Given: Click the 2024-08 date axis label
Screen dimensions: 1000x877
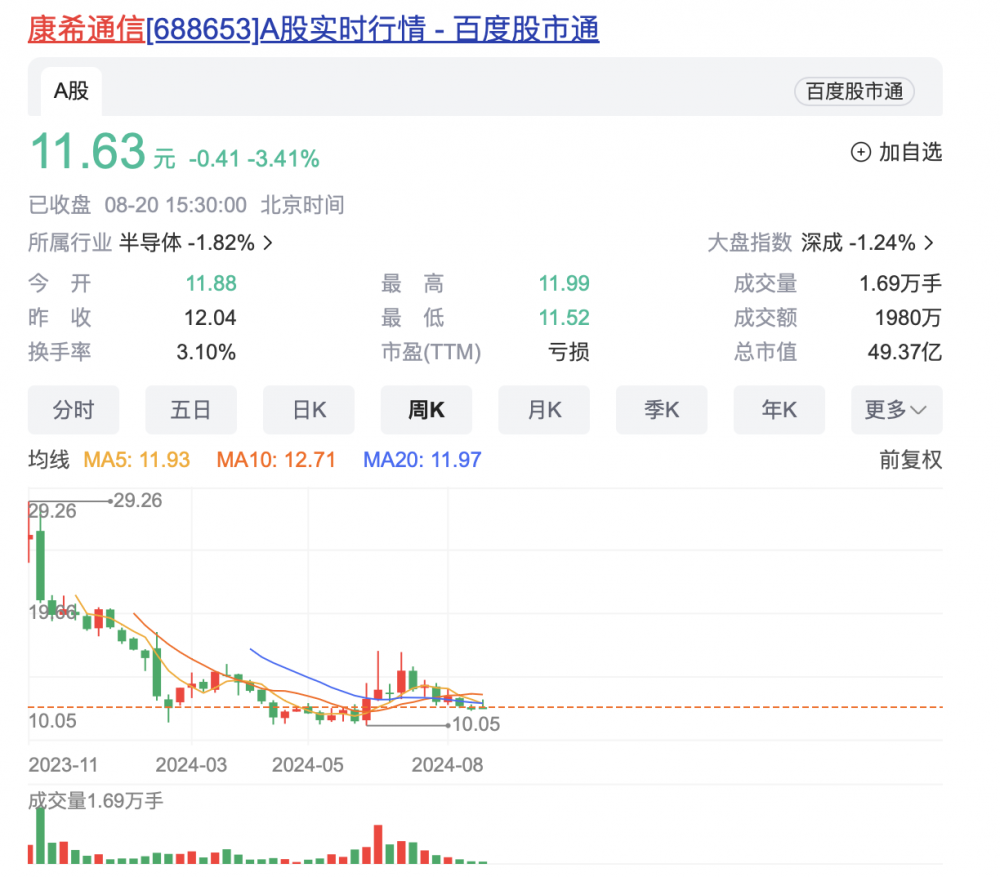Looking at the screenshot, I should tap(447, 765).
